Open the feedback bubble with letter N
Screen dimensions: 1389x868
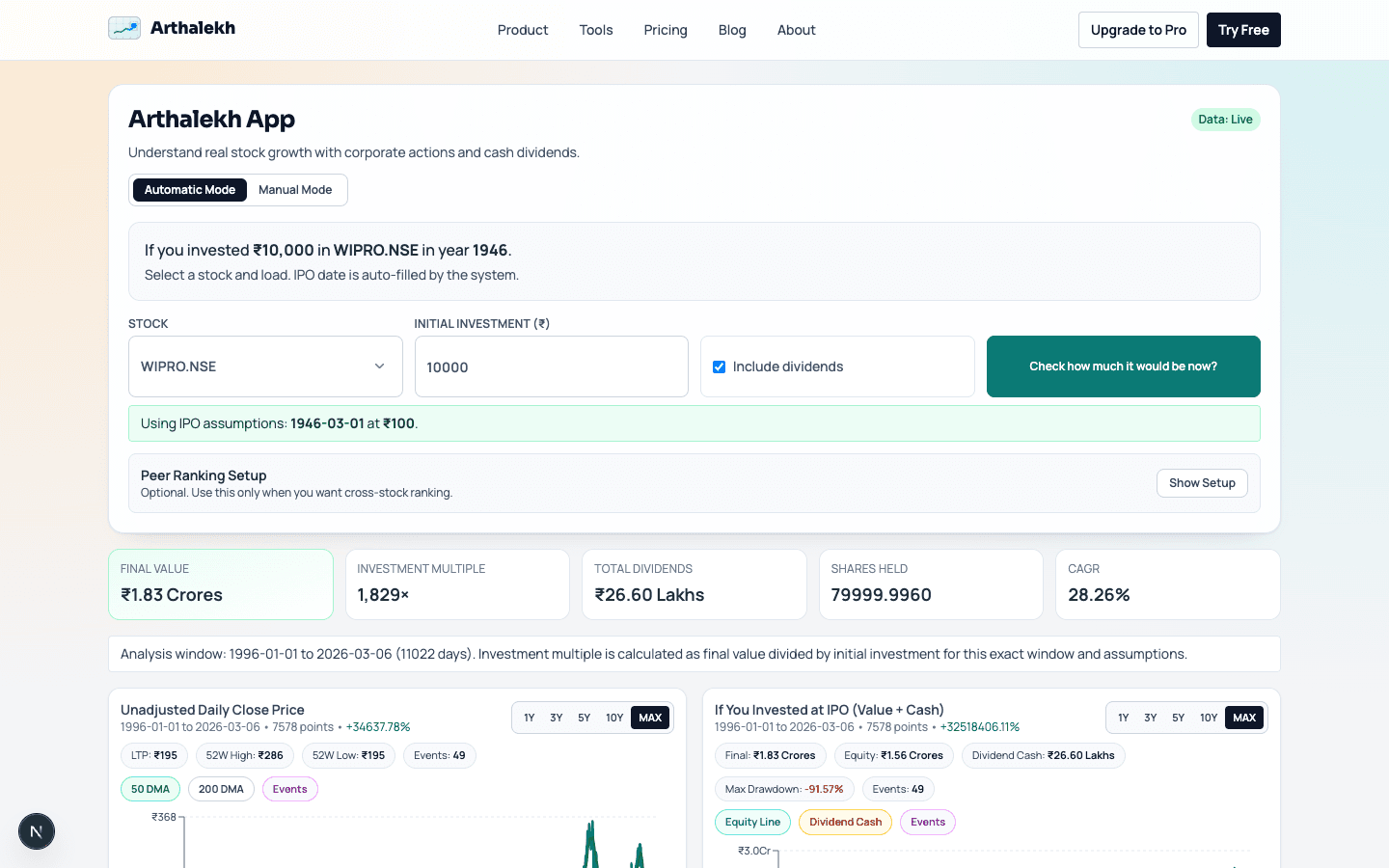(x=36, y=830)
